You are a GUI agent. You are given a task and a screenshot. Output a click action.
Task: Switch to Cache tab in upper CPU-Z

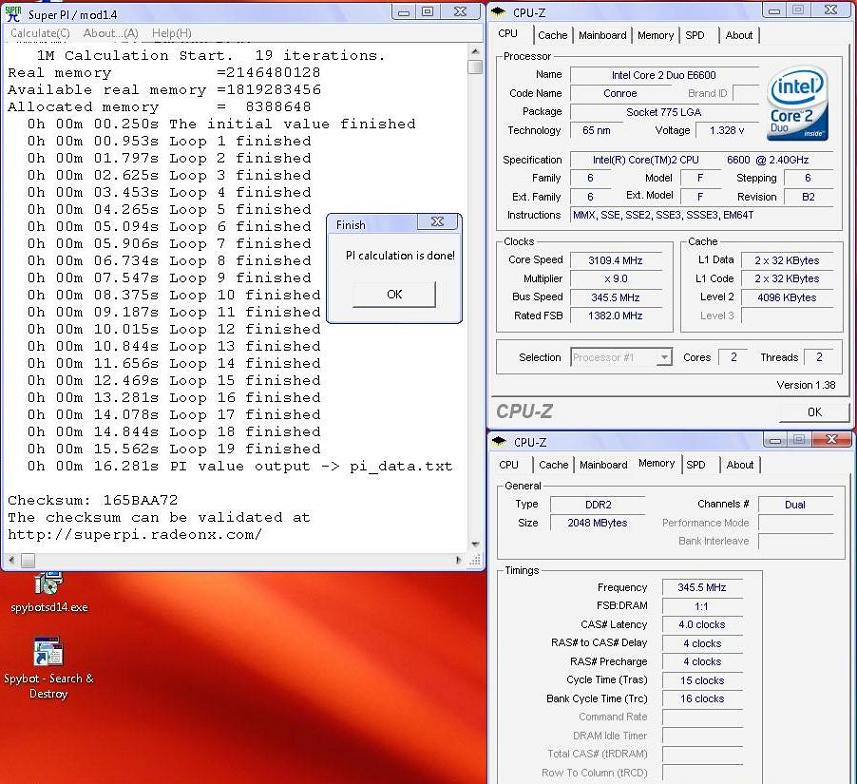(553, 35)
